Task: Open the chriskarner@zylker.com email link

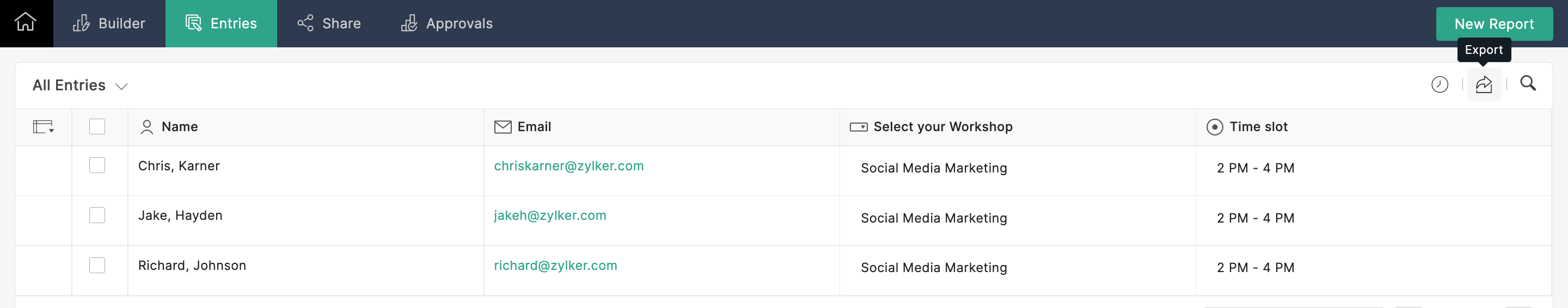Action: point(568,166)
